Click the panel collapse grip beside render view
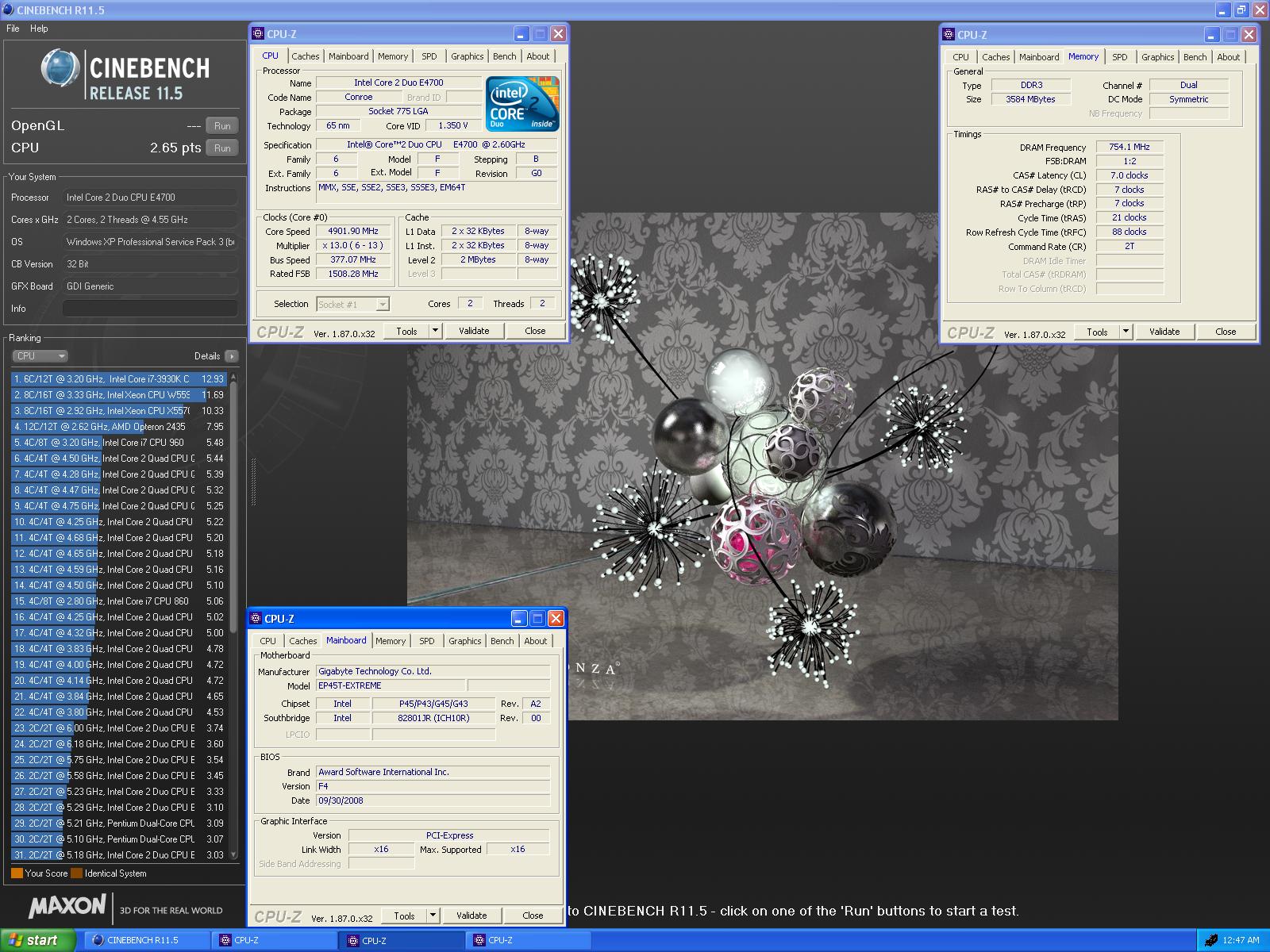1270x952 pixels. click(x=254, y=482)
